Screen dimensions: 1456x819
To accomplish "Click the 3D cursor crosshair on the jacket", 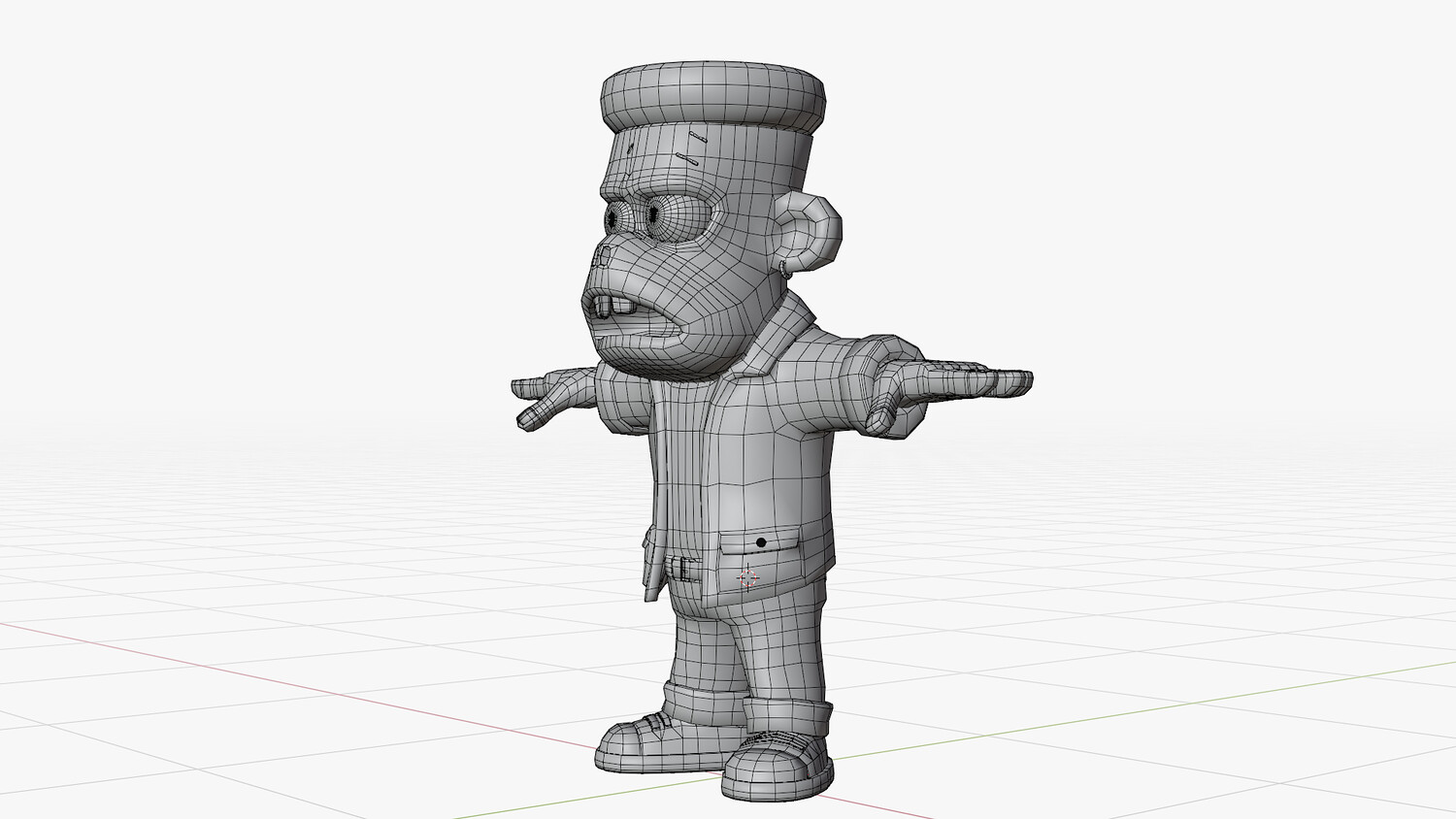I will pyautogui.click(x=747, y=578).
